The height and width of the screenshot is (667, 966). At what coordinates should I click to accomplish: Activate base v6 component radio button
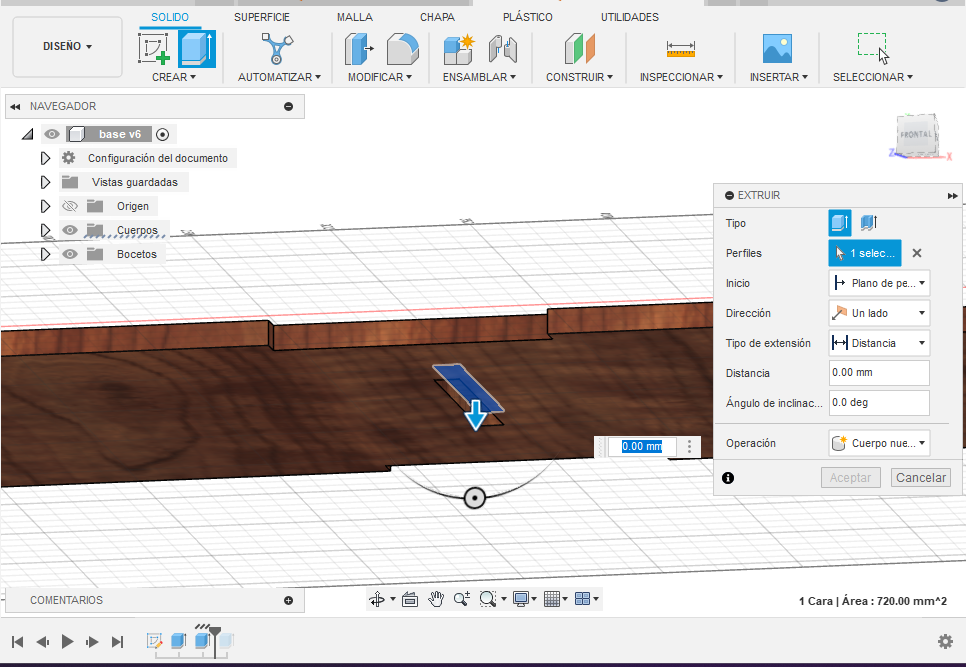(x=163, y=134)
